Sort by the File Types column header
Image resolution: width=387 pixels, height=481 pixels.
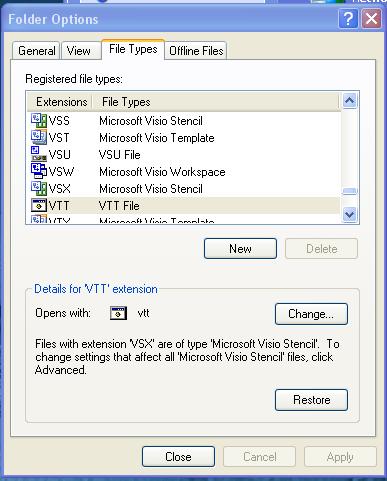click(215, 102)
